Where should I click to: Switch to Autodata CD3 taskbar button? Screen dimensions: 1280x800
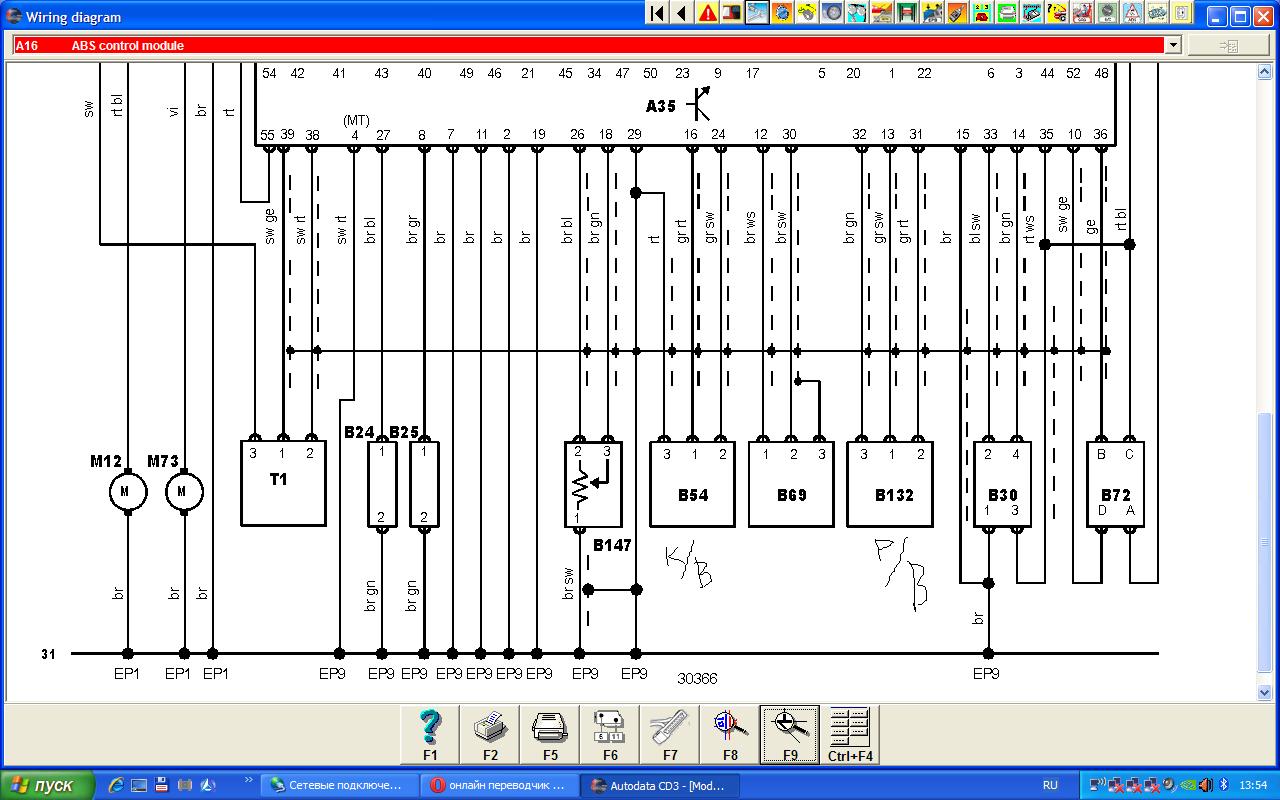(x=660, y=785)
